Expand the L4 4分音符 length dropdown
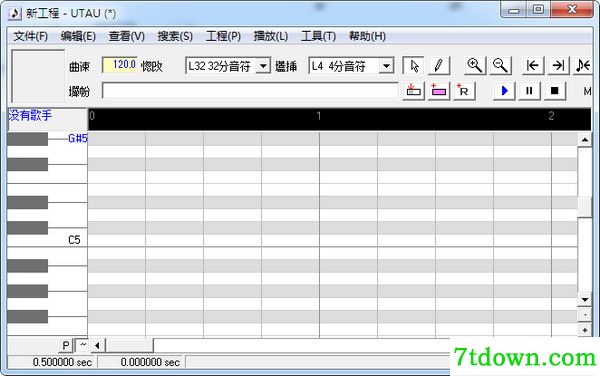The width and height of the screenshot is (600, 376). 386,66
